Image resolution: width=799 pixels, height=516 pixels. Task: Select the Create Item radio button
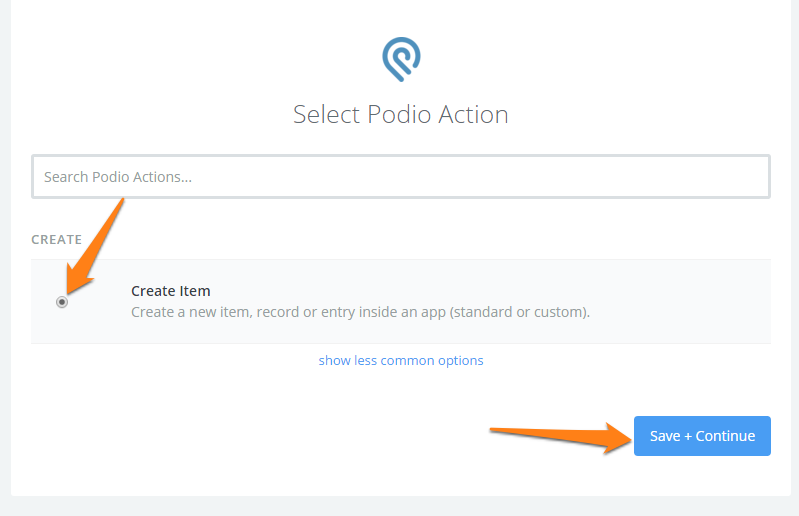point(62,302)
